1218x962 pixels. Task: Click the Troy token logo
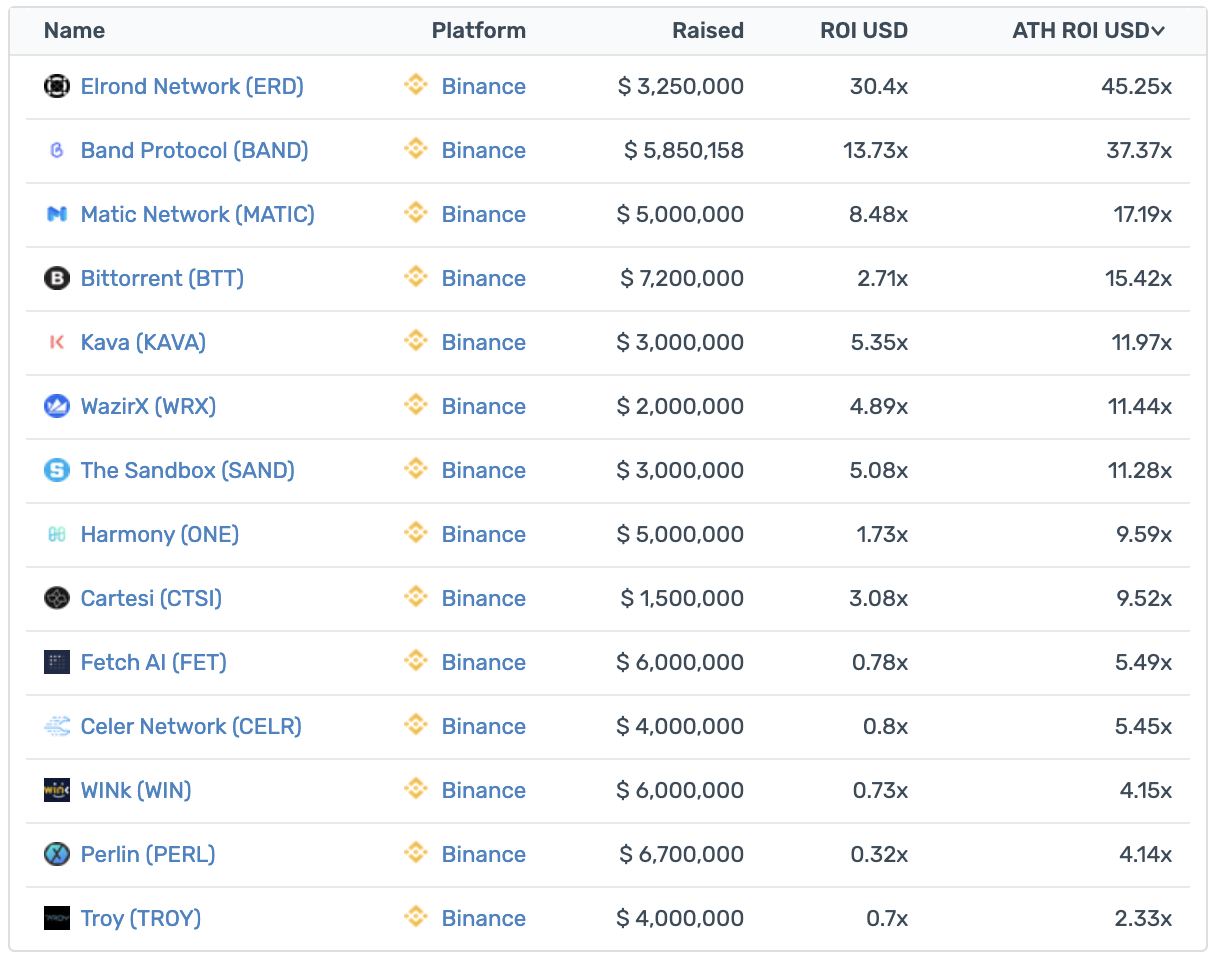point(57,918)
